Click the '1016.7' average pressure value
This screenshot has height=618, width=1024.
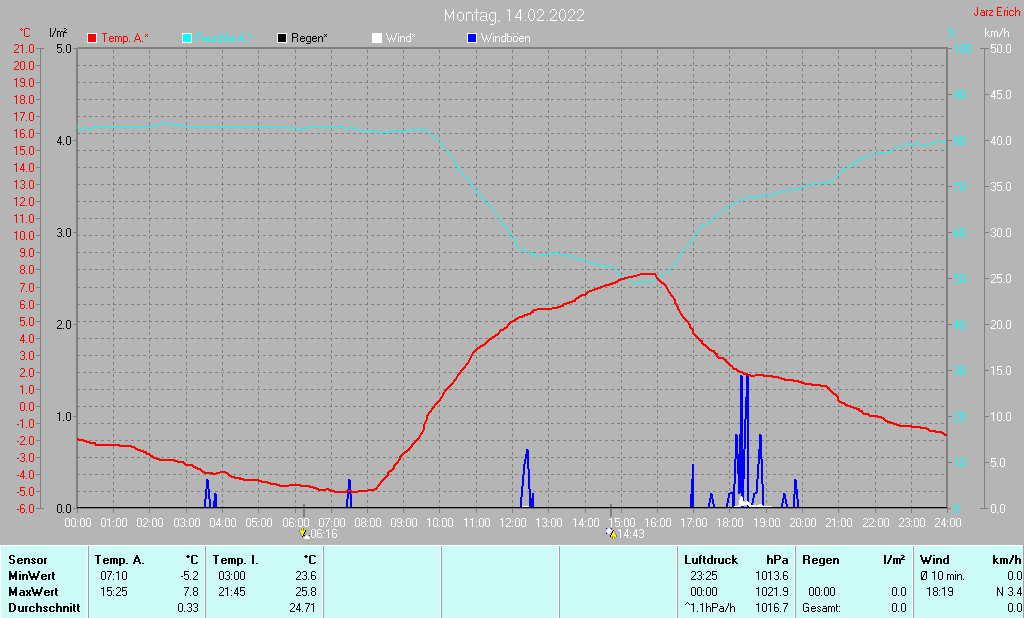[772, 608]
